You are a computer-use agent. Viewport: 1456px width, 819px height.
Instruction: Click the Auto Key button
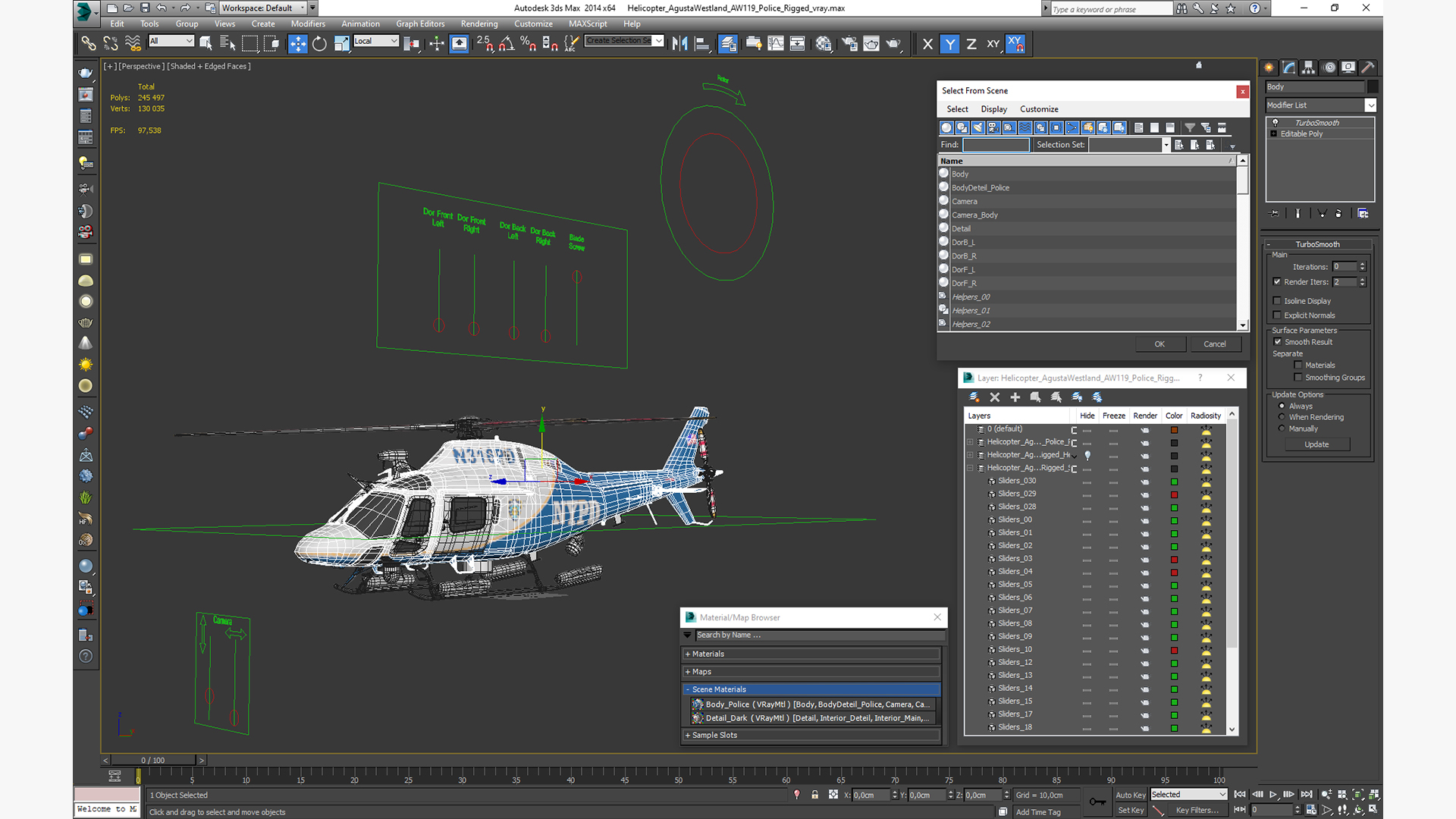1130,795
